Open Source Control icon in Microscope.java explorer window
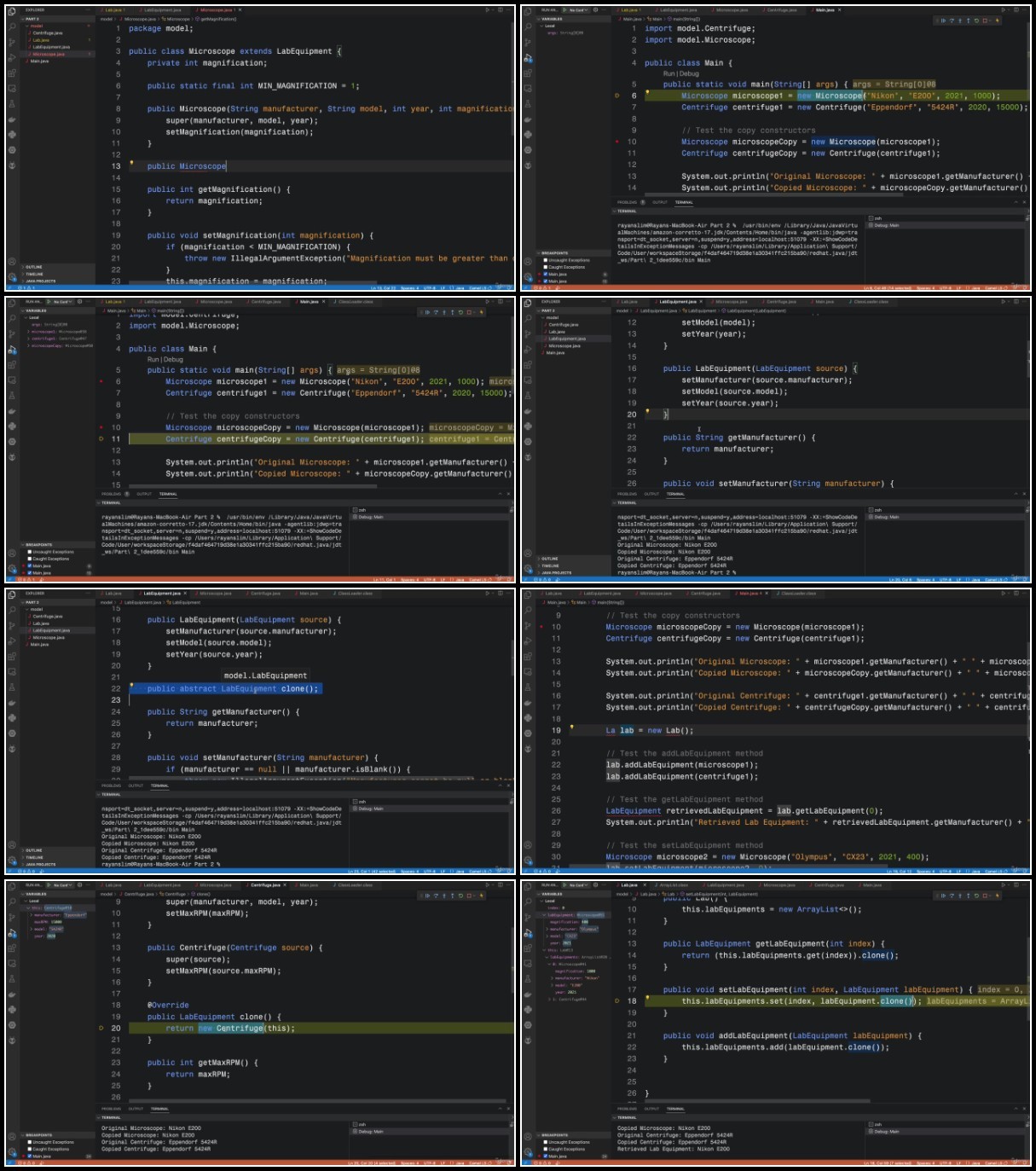The image size is (1036, 1171). click(12, 43)
